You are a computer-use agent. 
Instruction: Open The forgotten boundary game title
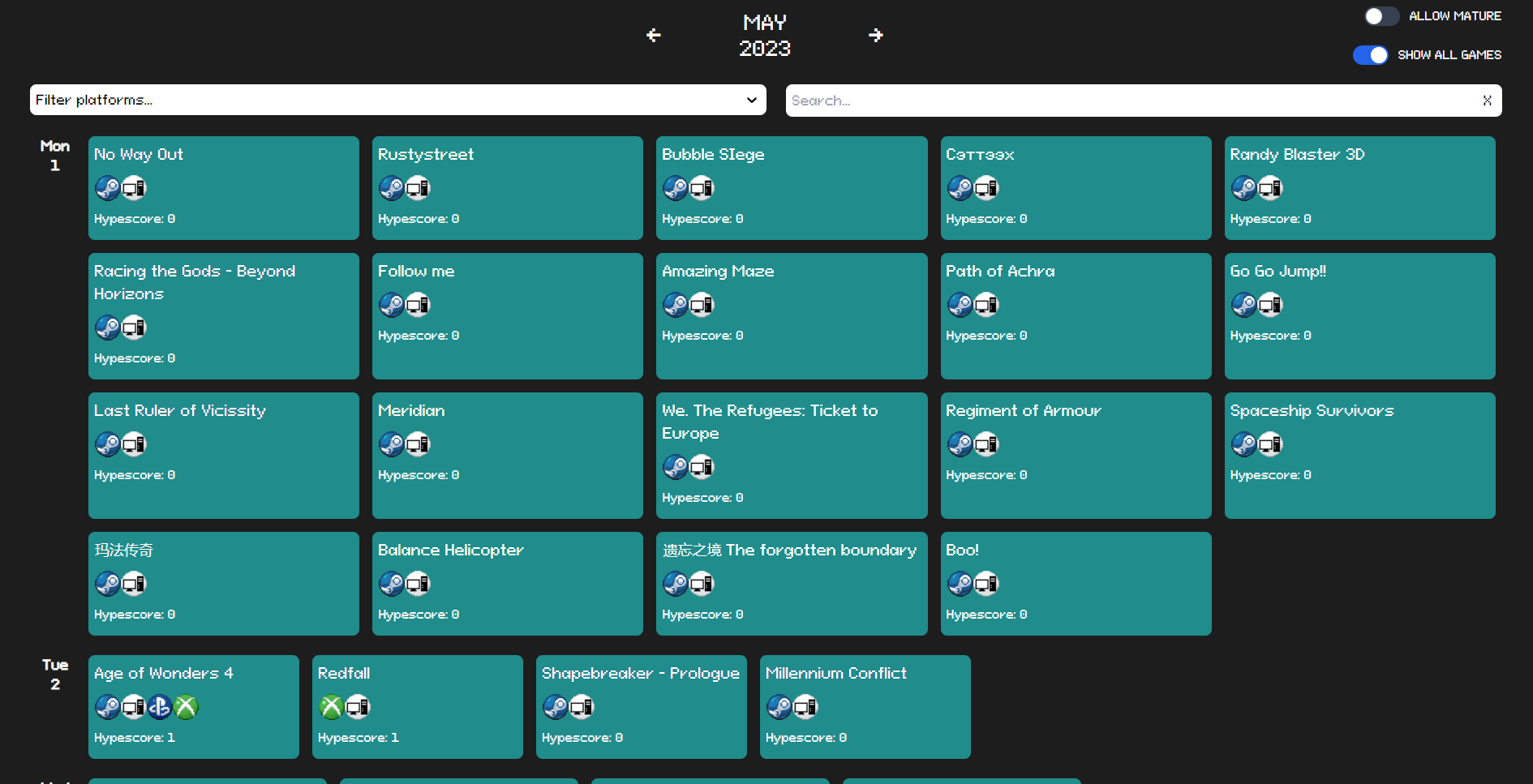point(789,550)
